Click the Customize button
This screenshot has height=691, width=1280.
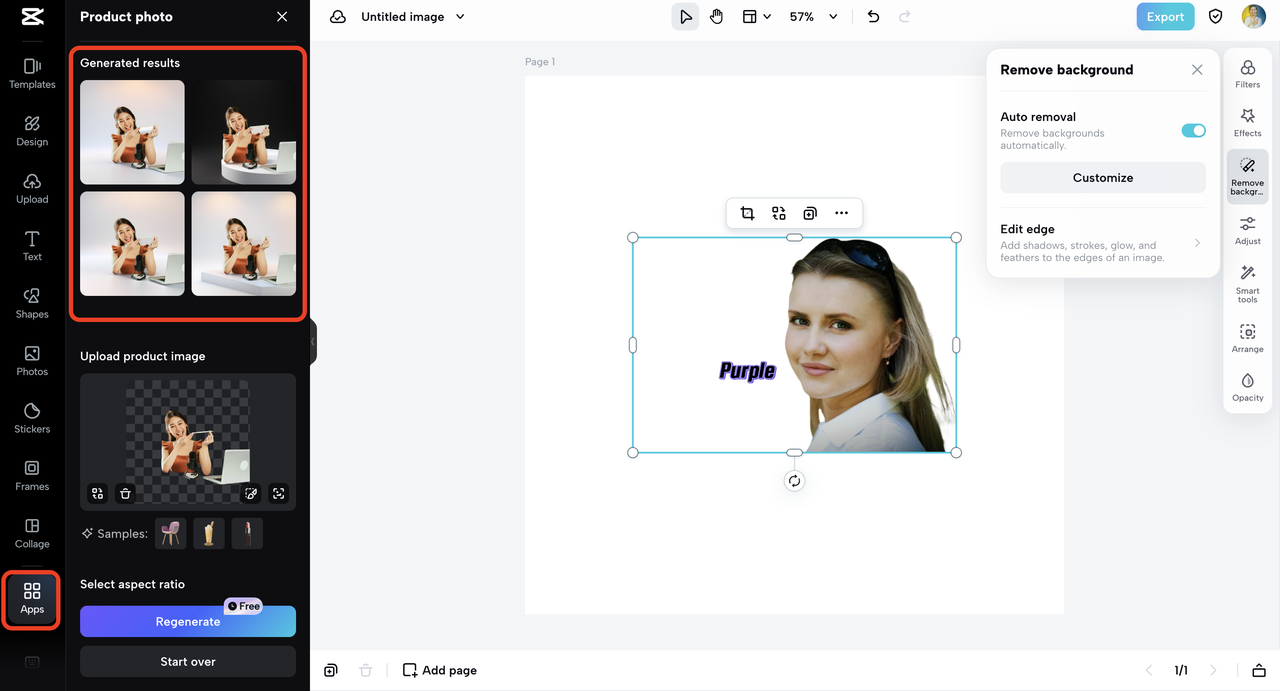(x=1103, y=178)
